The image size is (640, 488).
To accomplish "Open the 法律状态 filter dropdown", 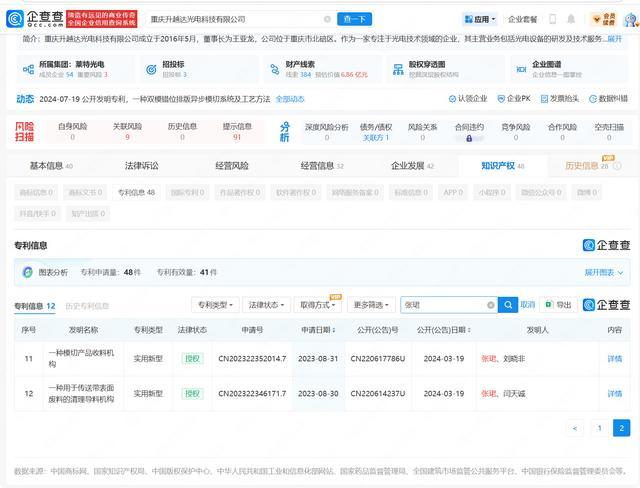I will click(x=266, y=305).
